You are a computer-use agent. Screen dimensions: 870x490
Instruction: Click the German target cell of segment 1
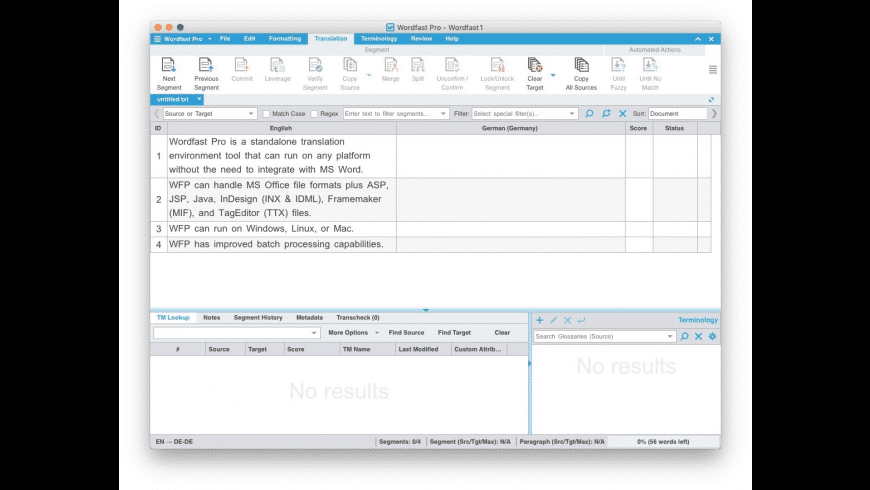click(511, 156)
